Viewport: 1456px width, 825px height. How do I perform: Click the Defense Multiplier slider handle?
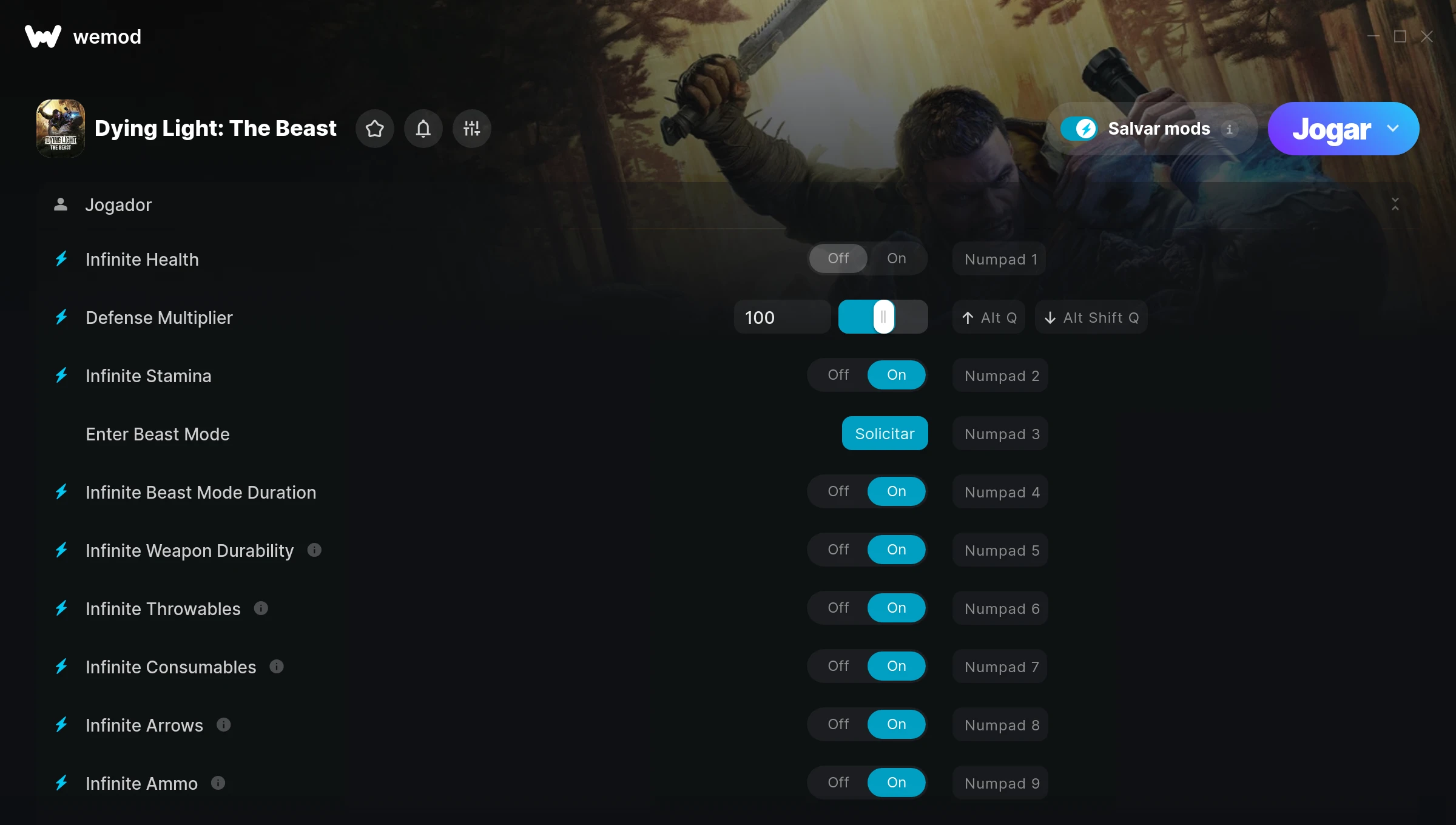(884, 317)
